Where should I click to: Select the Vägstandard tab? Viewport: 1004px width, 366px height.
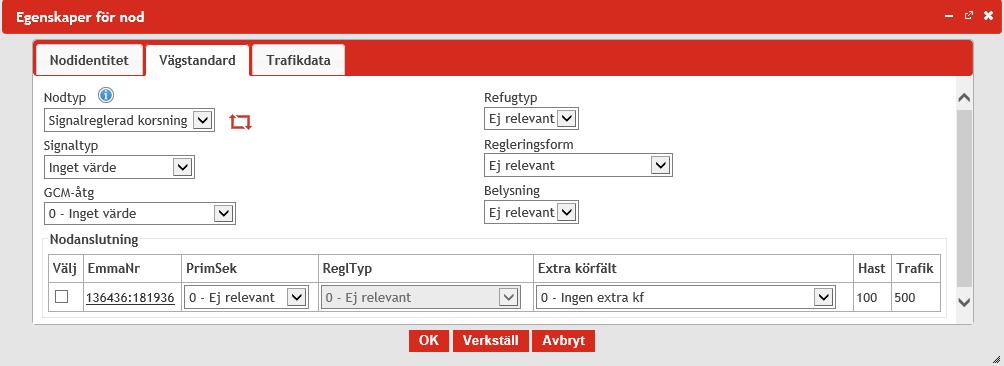click(x=197, y=61)
